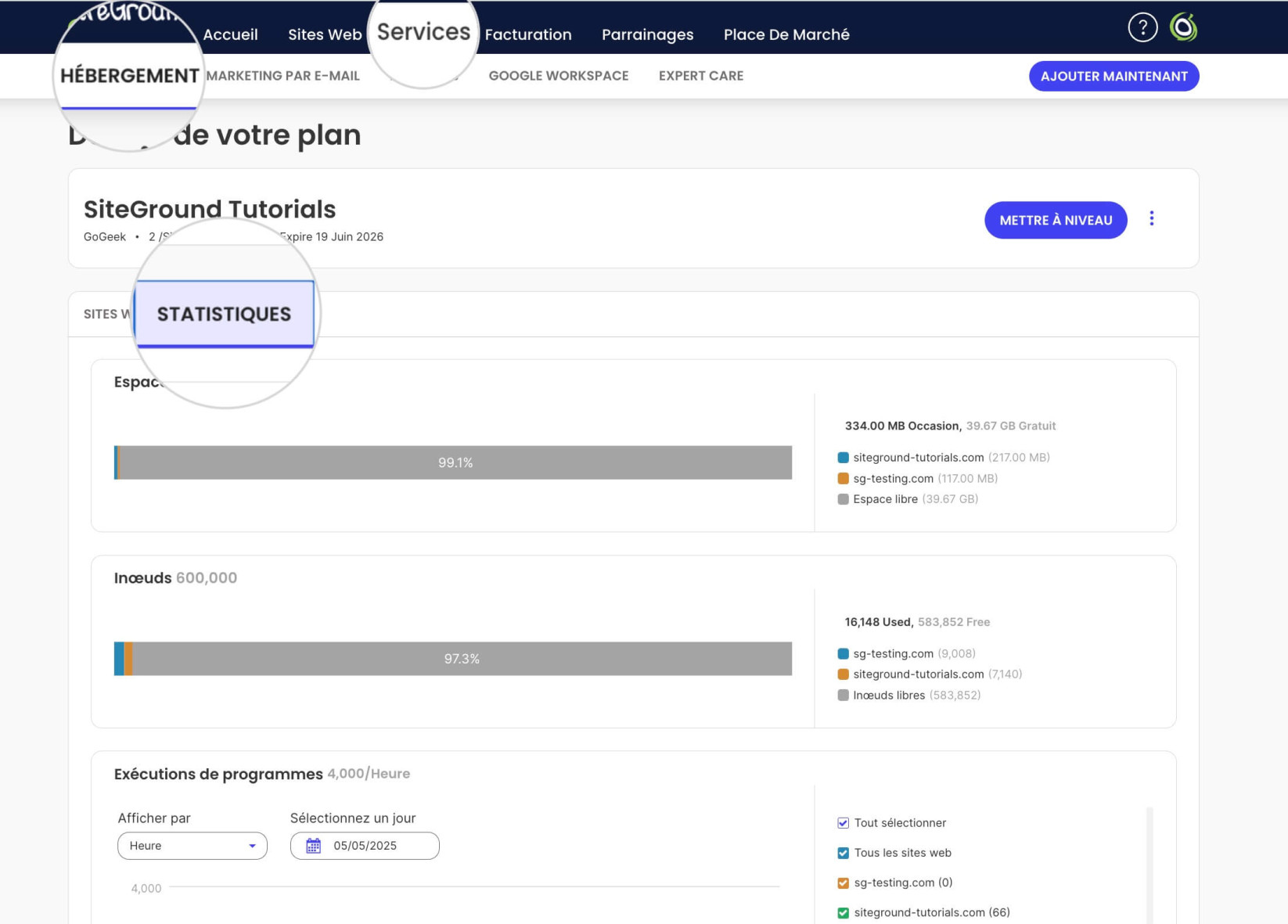Open the Facturation menu item

point(528,34)
